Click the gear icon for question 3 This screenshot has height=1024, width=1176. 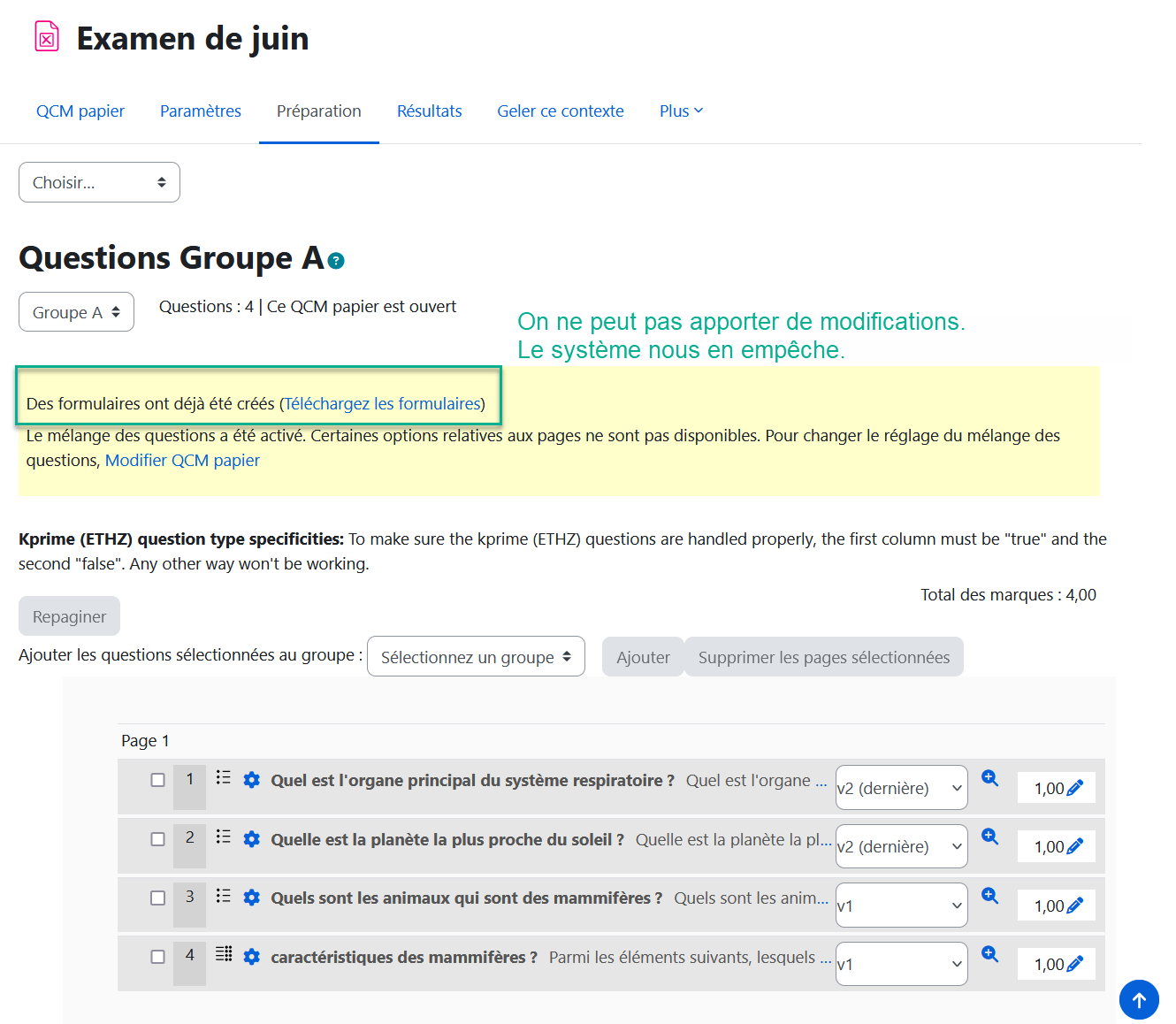tap(252, 898)
